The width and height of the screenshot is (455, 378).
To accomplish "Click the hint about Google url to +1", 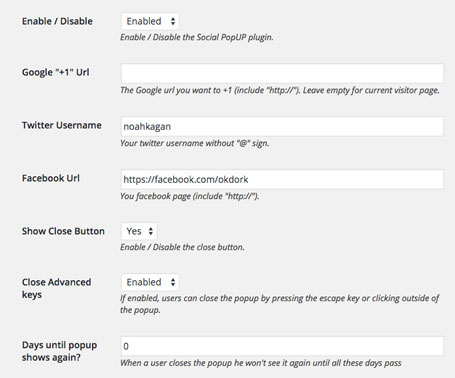I will click(x=280, y=90).
